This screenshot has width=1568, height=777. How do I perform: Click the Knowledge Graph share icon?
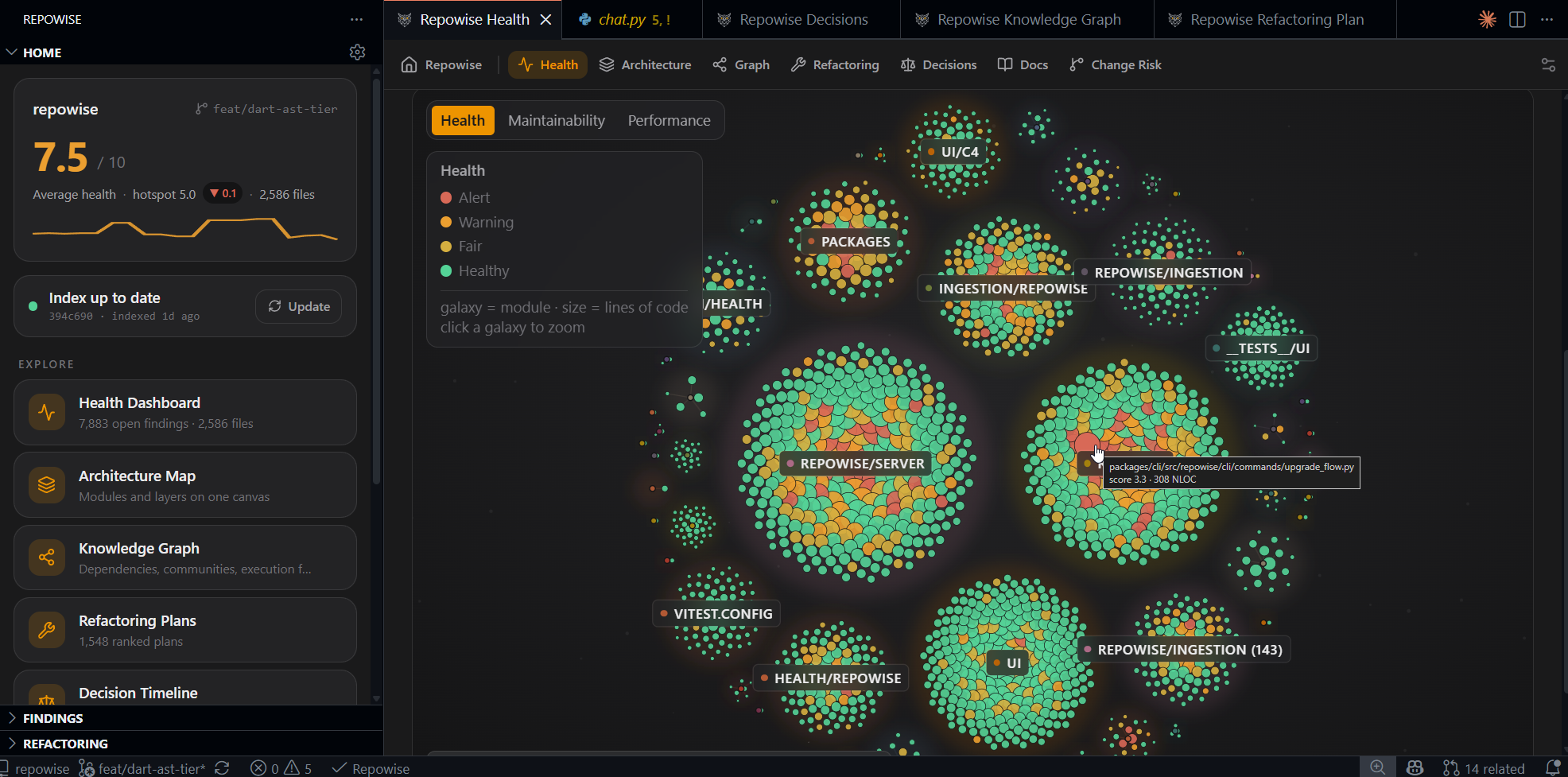click(47, 557)
